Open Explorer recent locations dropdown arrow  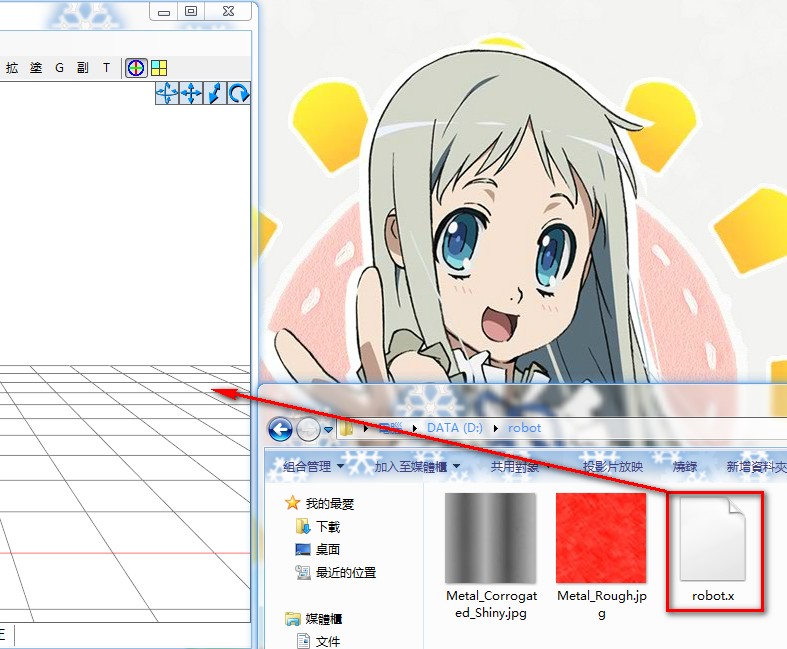pyautogui.click(x=328, y=430)
